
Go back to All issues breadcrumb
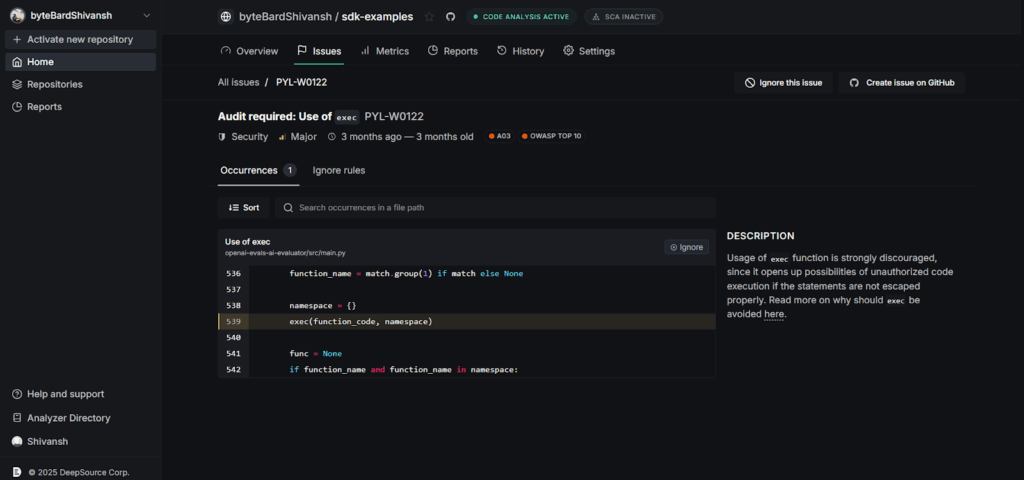pyautogui.click(x=238, y=82)
